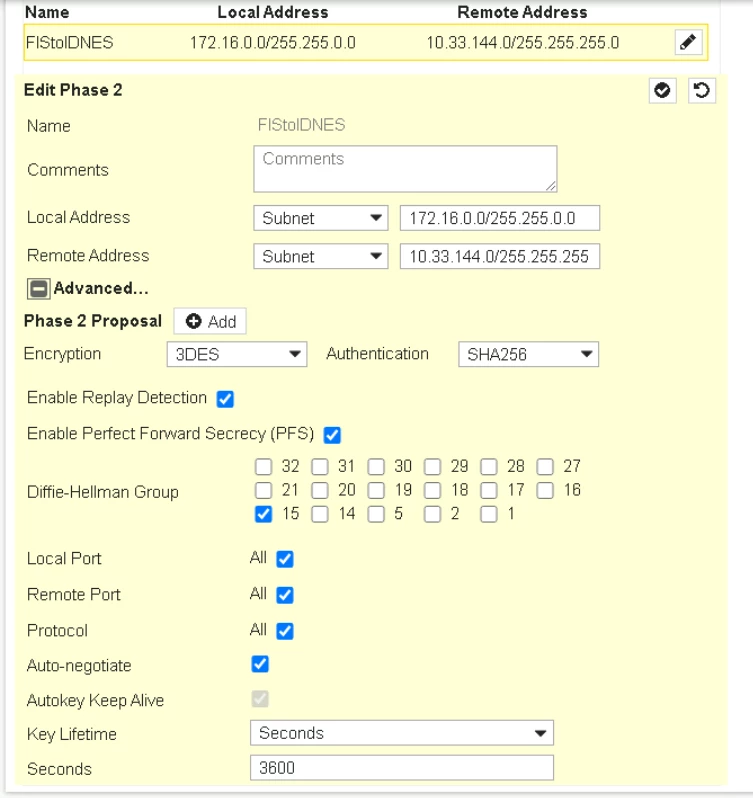Toggle the Auto-negotiate checkbox
753x798 pixels.
coord(260,664)
